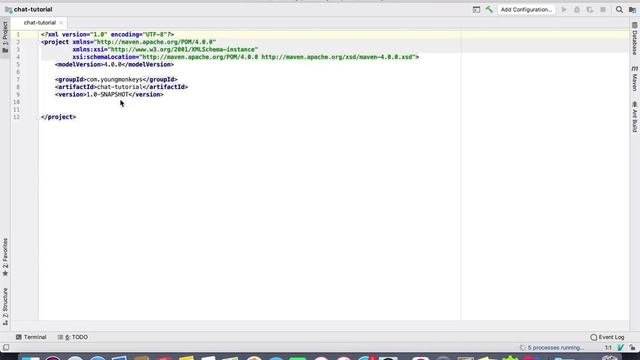Screen dimensions: 640x360
Task: Click the groupId com.youngmonkeys line
Action: [x=116, y=80]
